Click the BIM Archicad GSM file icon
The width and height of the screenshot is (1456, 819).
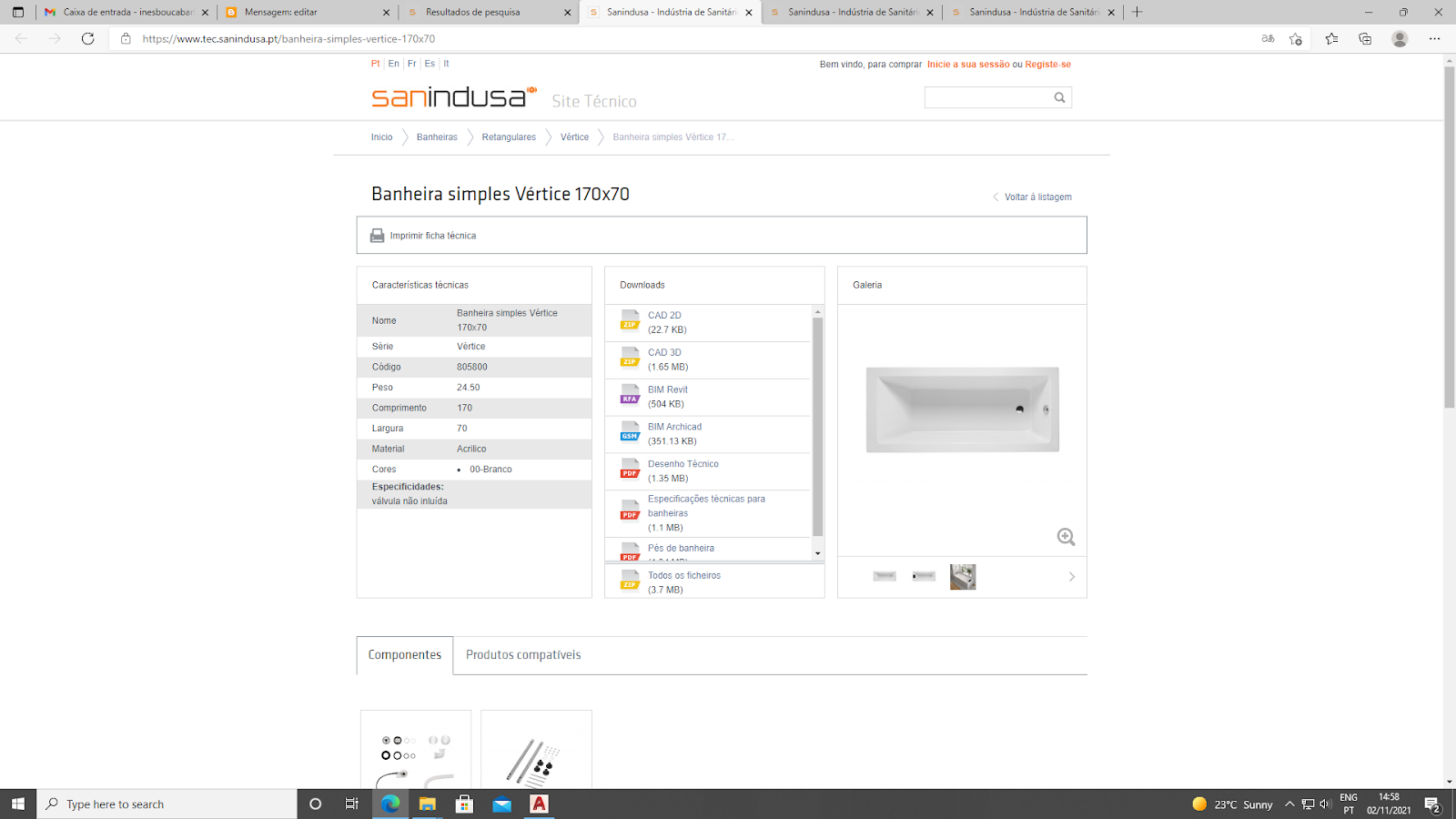point(630,432)
